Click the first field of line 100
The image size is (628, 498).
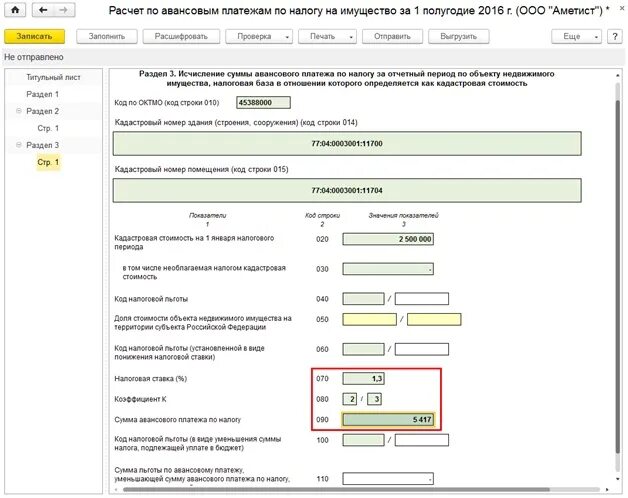pos(363,440)
